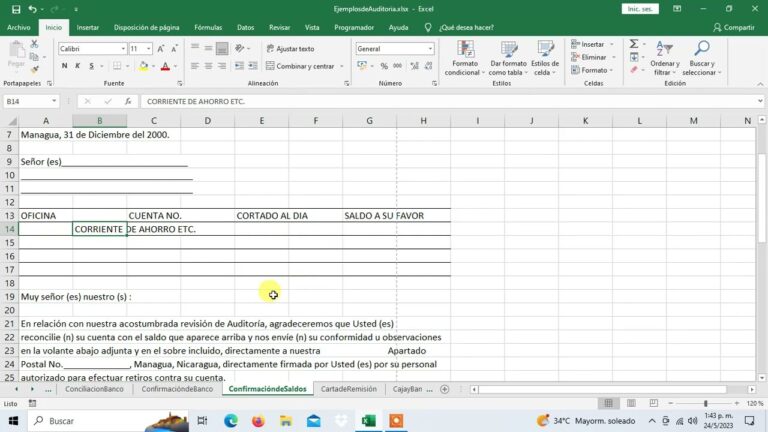Click the formula bar text field
Screen dimensions: 768x432
[x=448, y=101]
